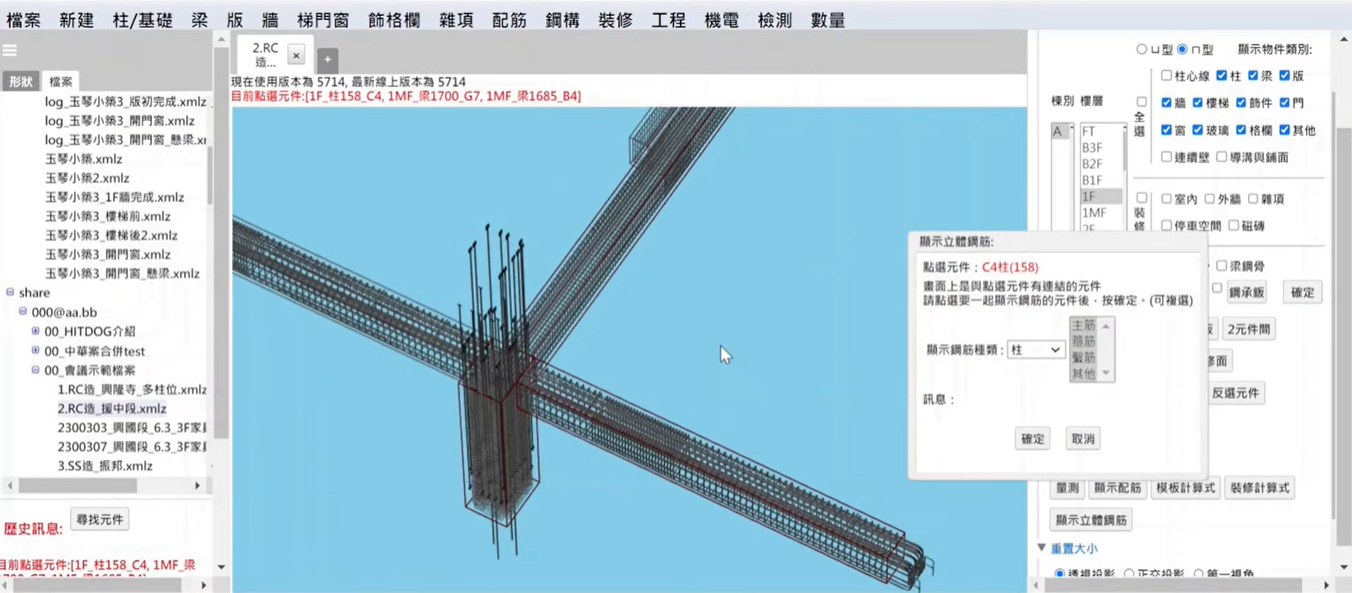Click the 尋找元件 button

100,520
